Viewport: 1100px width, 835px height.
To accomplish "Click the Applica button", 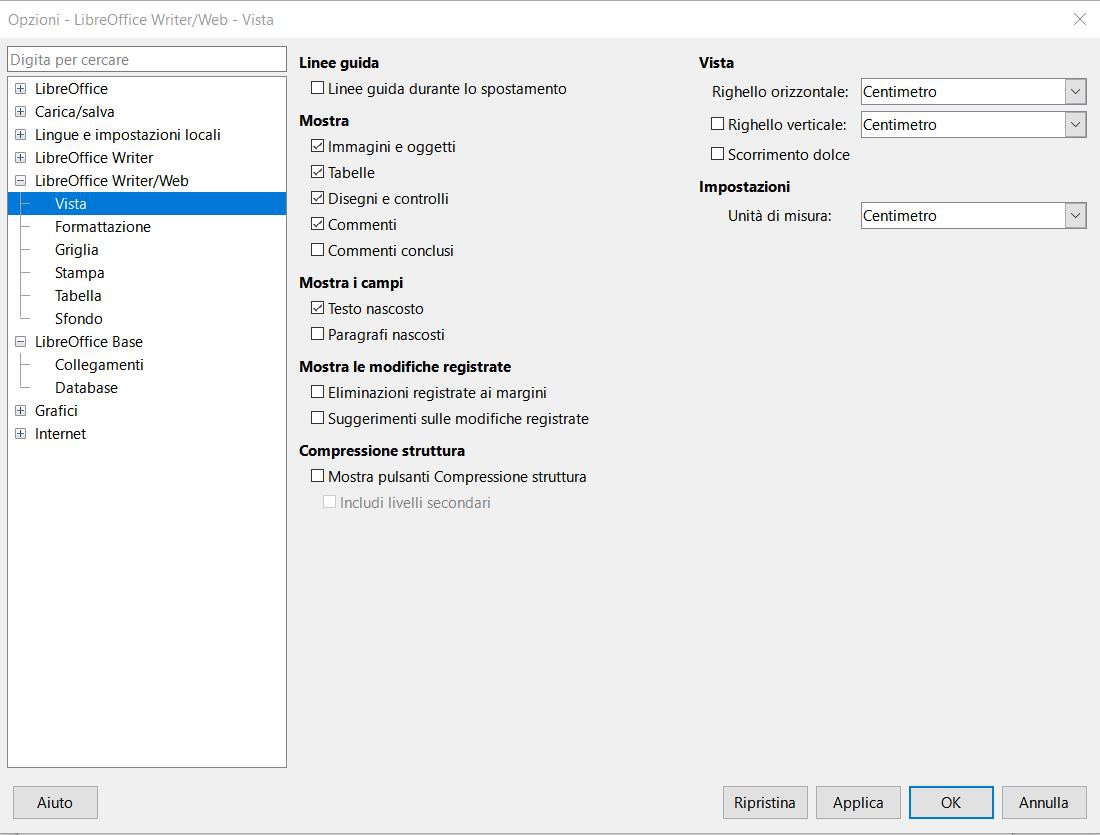I will [858, 803].
